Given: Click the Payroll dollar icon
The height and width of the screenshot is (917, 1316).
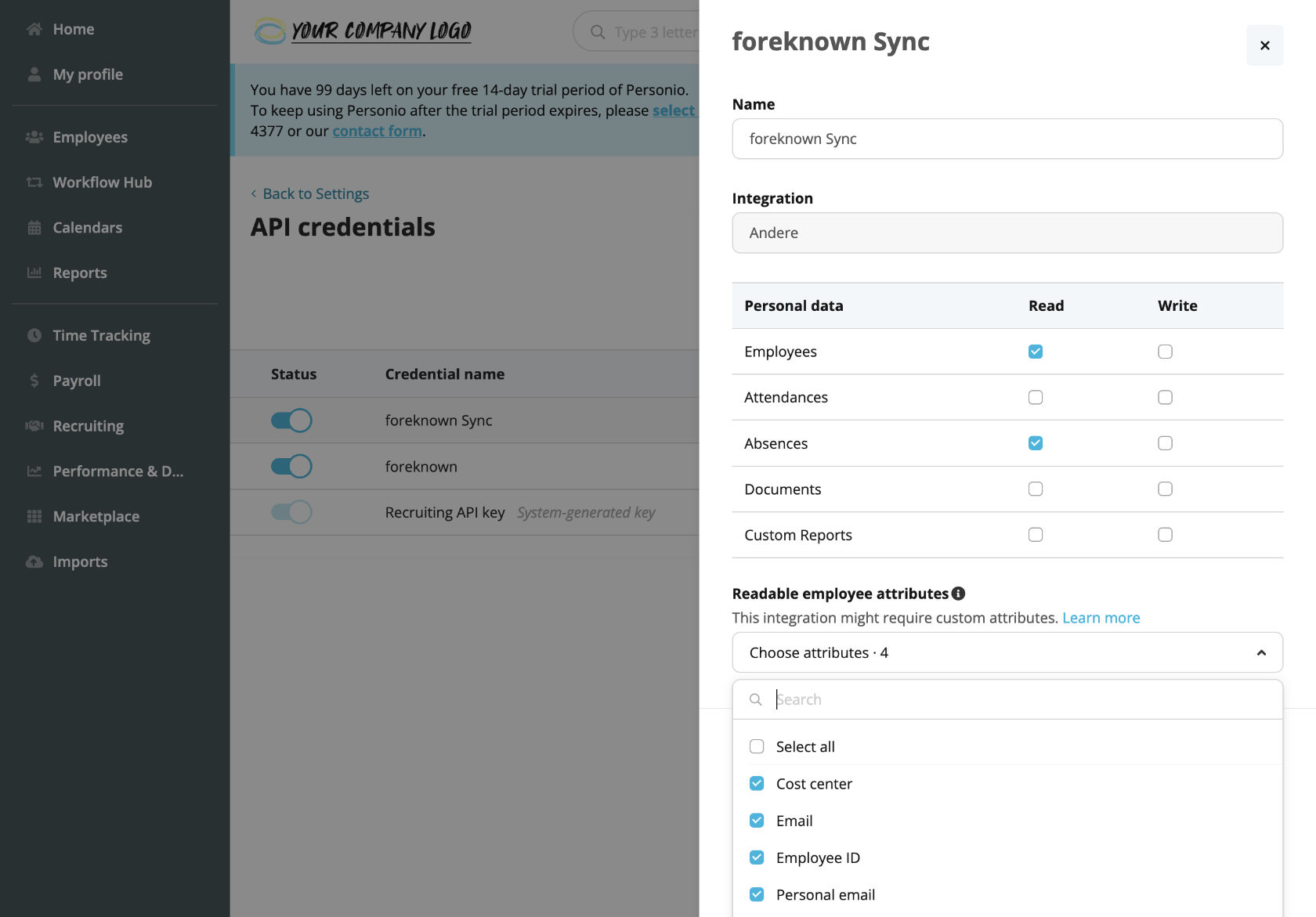Looking at the screenshot, I should point(34,381).
